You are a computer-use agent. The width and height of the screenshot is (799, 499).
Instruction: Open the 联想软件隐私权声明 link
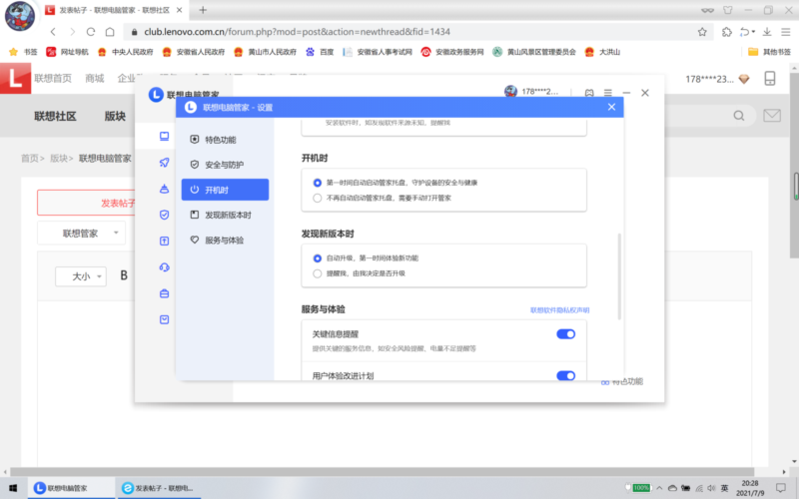tap(559, 311)
